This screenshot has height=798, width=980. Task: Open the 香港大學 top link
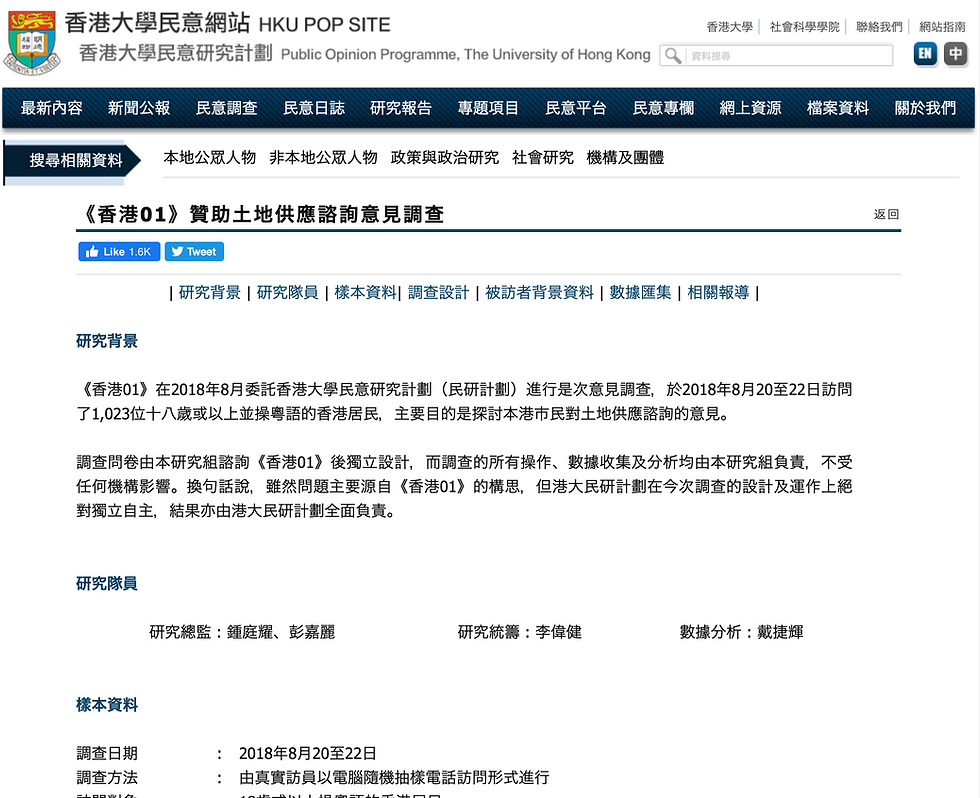click(x=729, y=27)
